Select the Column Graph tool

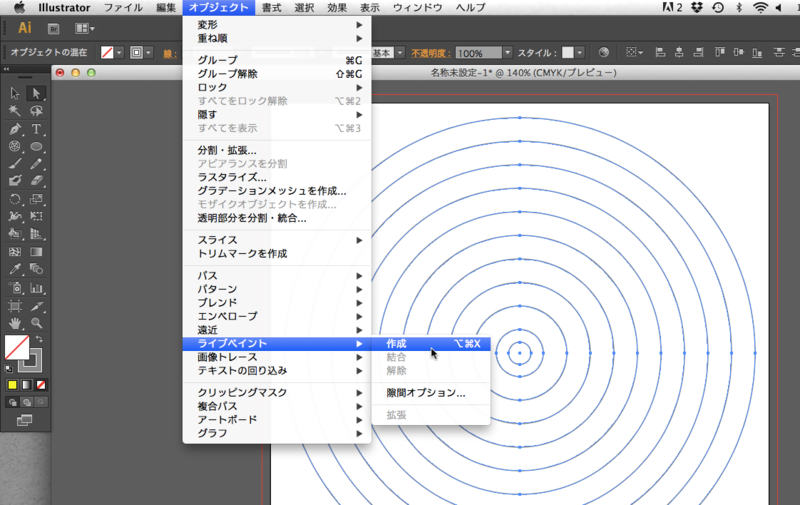pos(36,288)
